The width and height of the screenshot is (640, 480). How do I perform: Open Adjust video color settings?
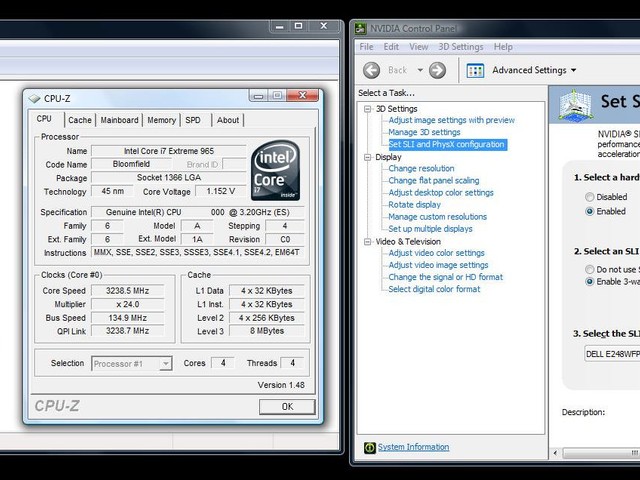point(436,253)
